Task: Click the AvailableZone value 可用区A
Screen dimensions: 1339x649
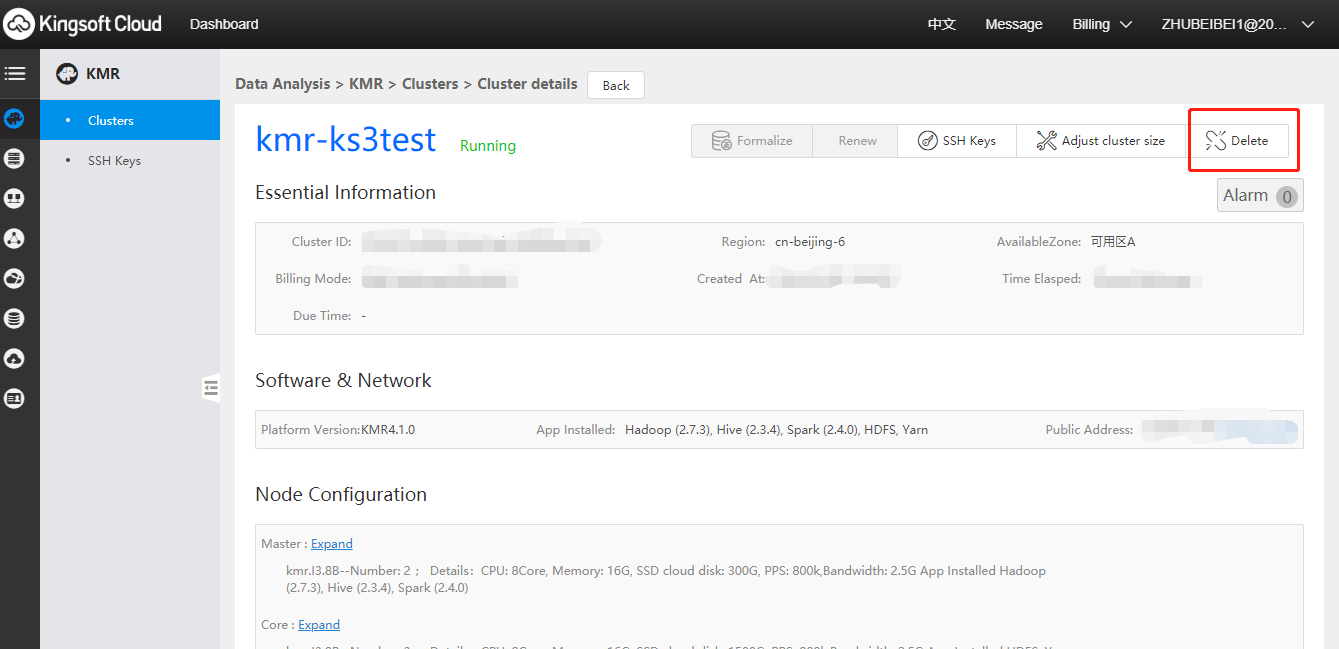Action: click(x=1113, y=242)
